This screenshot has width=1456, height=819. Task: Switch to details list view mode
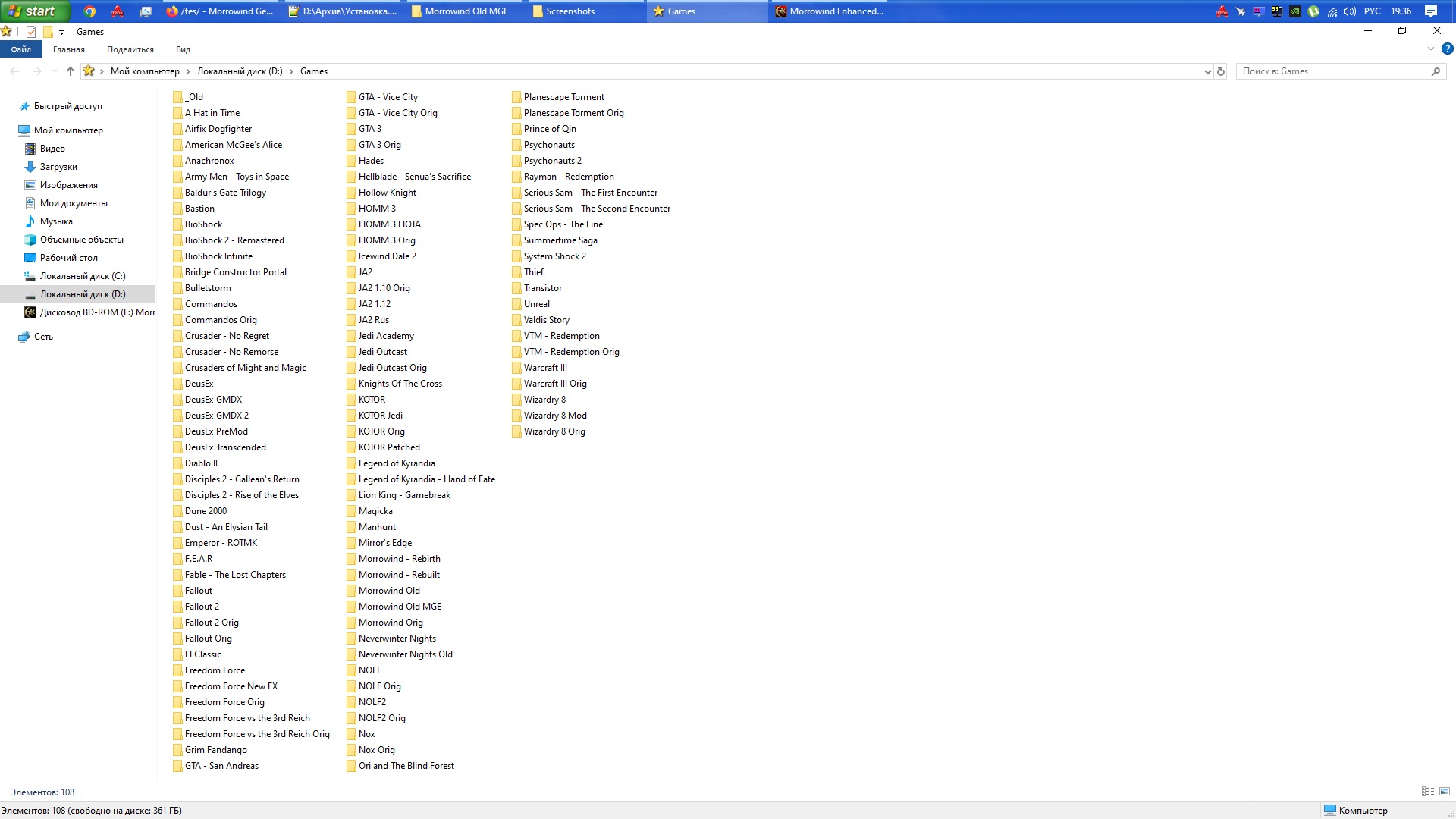[1428, 792]
